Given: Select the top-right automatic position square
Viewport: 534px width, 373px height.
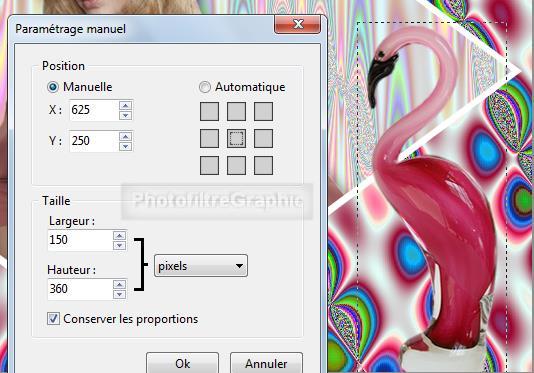Looking at the screenshot, I should coord(263,111).
